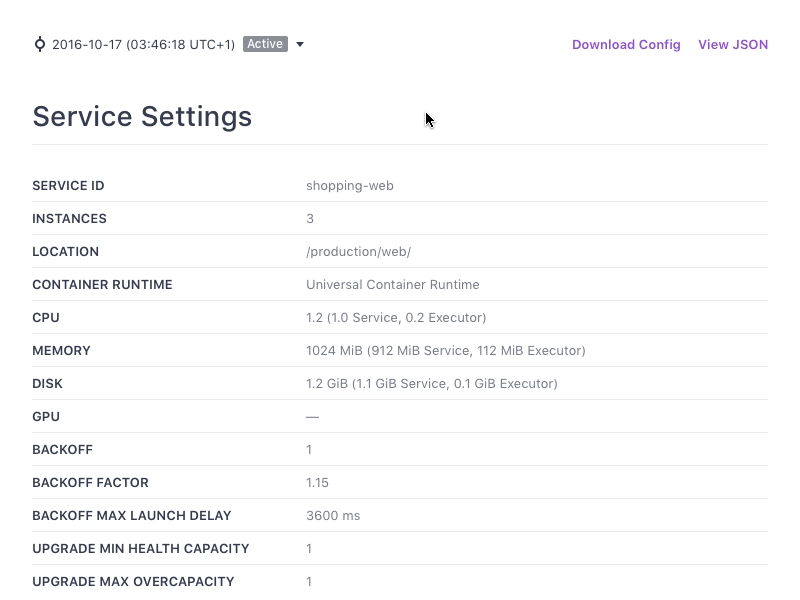Select the CPU allocation row

click(x=396, y=317)
